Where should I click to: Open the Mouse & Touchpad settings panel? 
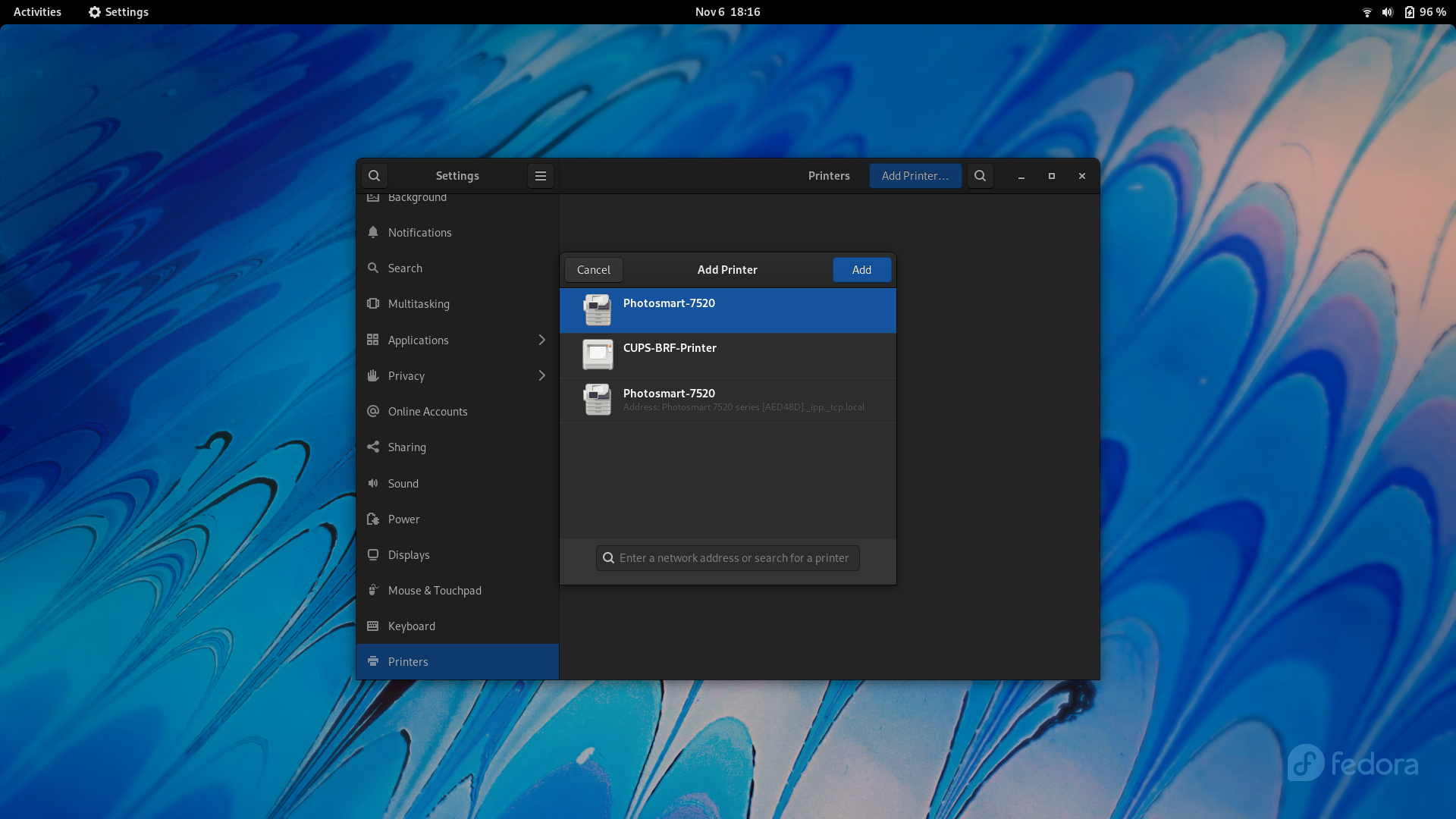tap(457, 590)
